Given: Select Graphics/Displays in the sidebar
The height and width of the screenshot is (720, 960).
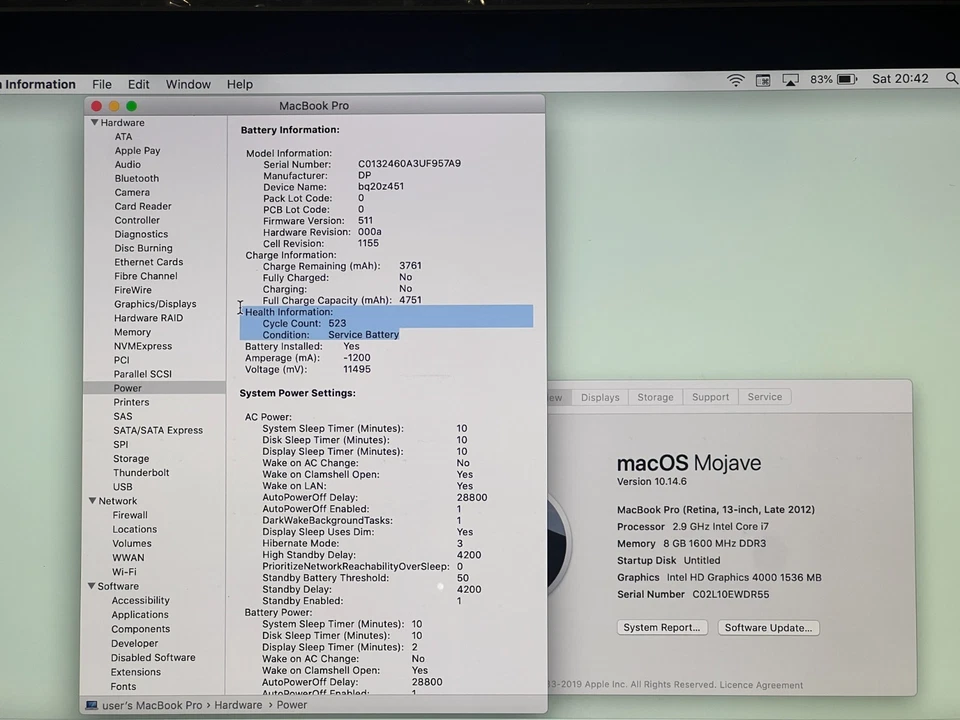Looking at the screenshot, I should click(x=155, y=304).
